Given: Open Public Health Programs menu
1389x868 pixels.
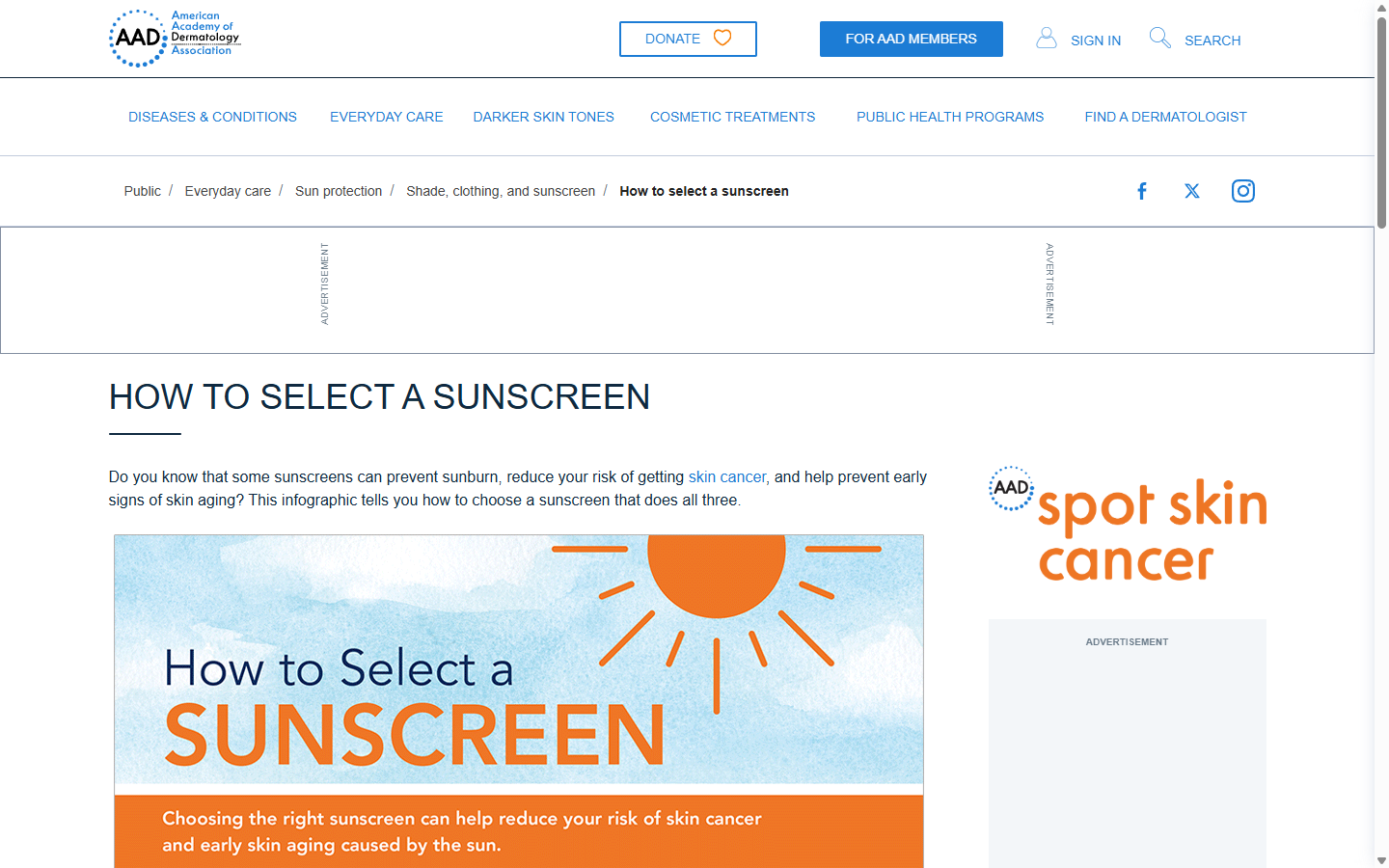Looking at the screenshot, I should pyautogui.click(x=950, y=117).
